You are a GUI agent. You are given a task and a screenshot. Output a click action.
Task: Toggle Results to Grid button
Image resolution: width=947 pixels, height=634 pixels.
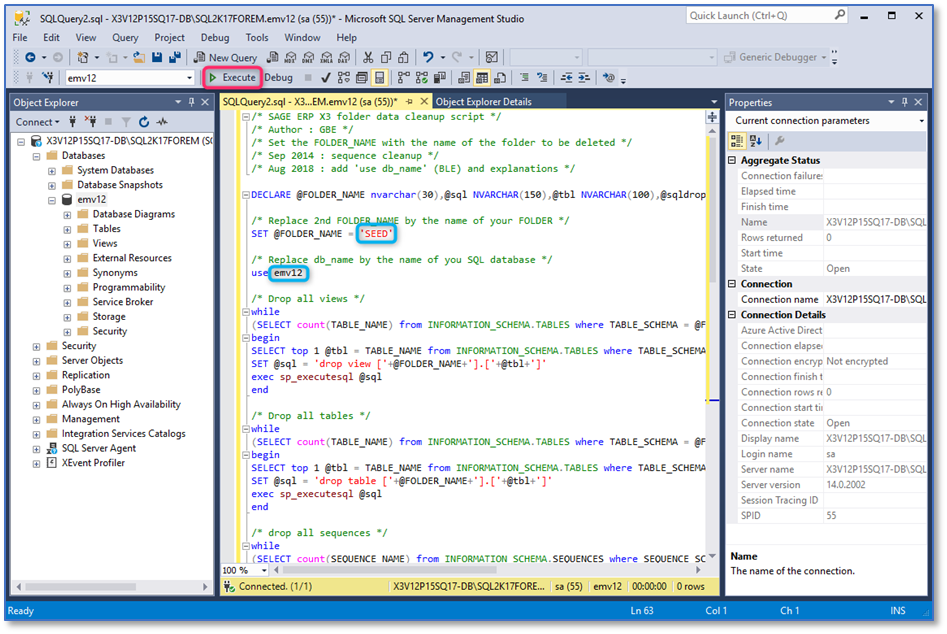(x=482, y=77)
